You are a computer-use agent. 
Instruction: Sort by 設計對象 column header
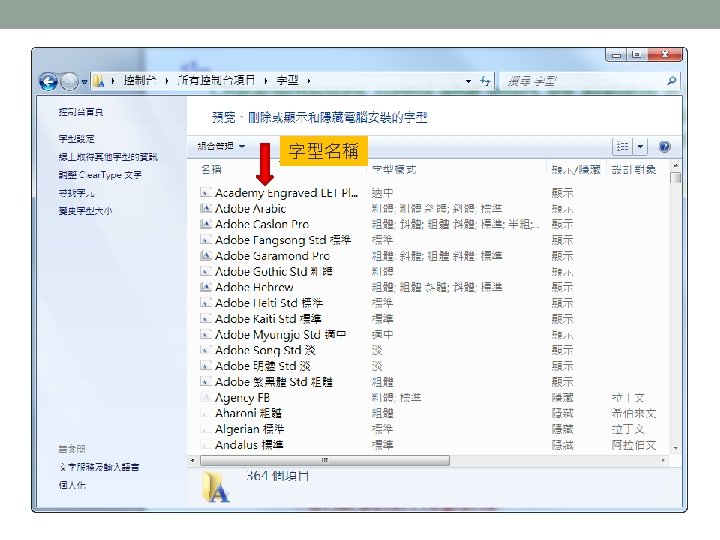634,169
